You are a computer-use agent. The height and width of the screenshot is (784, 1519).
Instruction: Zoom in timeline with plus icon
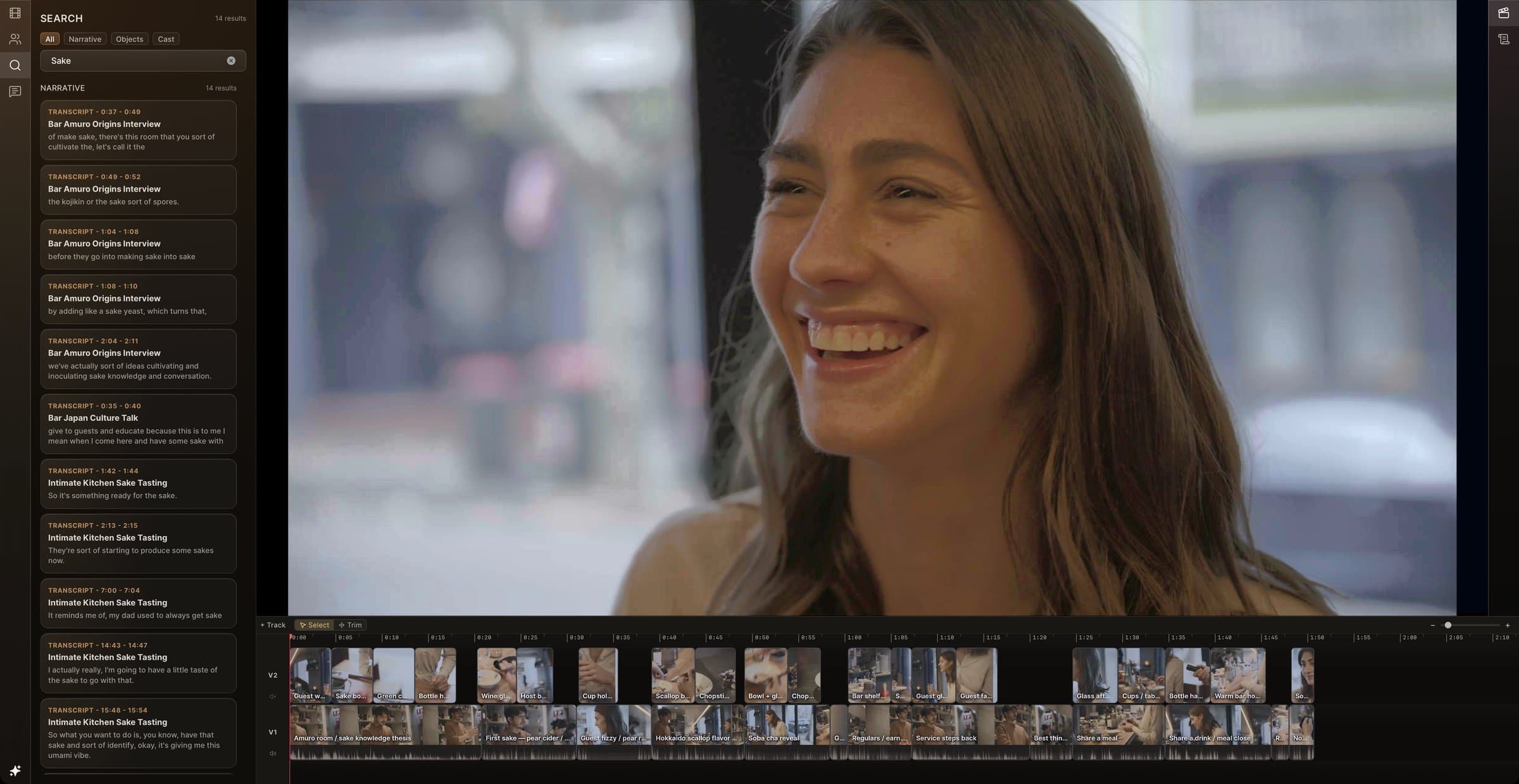1508,625
